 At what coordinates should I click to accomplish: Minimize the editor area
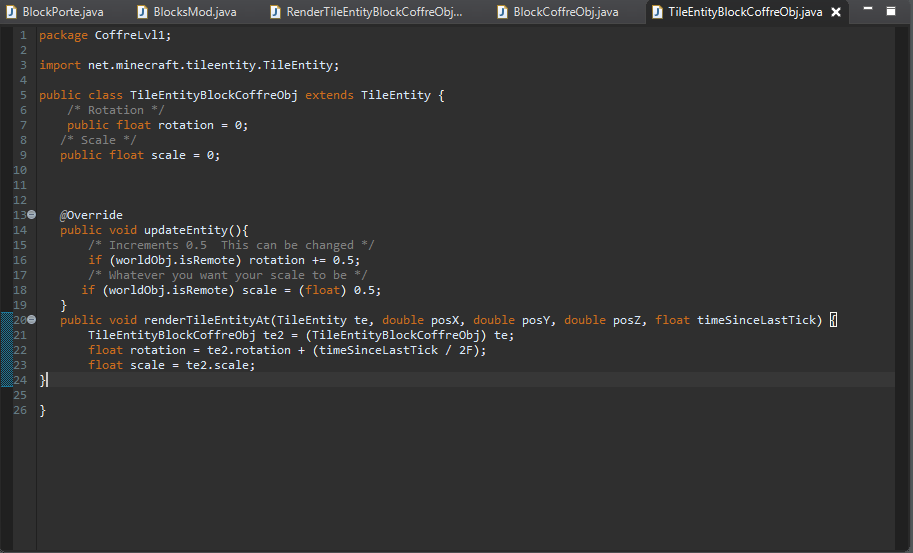tap(866, 10)
